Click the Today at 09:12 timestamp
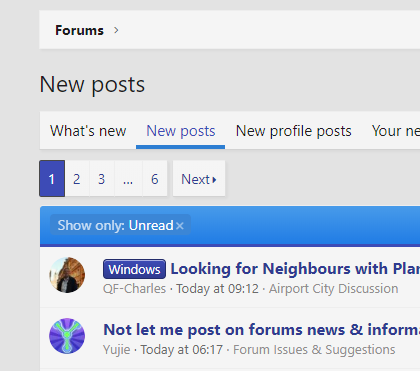420x371 pixels. (217, 289)
